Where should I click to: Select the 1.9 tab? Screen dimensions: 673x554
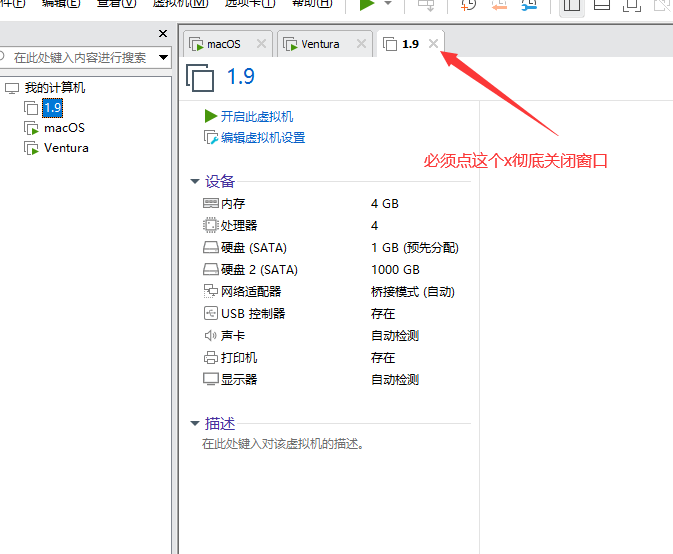[410, 44]
